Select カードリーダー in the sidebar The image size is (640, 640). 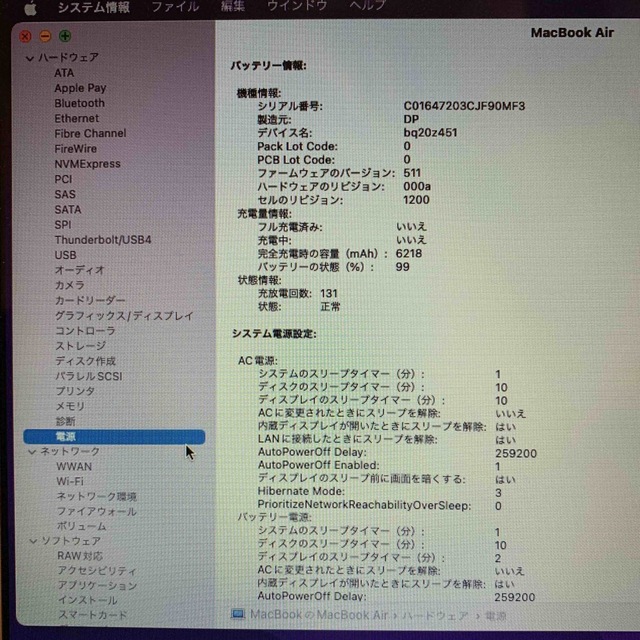(x=90, y=301)
